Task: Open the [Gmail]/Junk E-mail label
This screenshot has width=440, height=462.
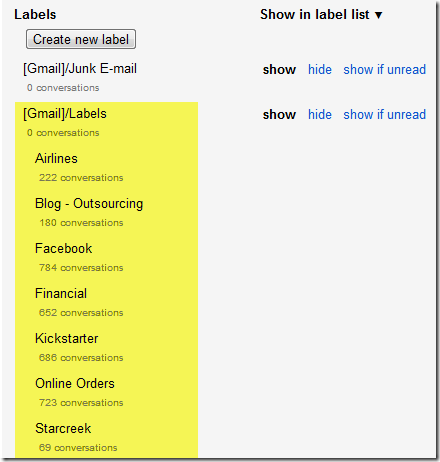Action: [x=80, y=69]
